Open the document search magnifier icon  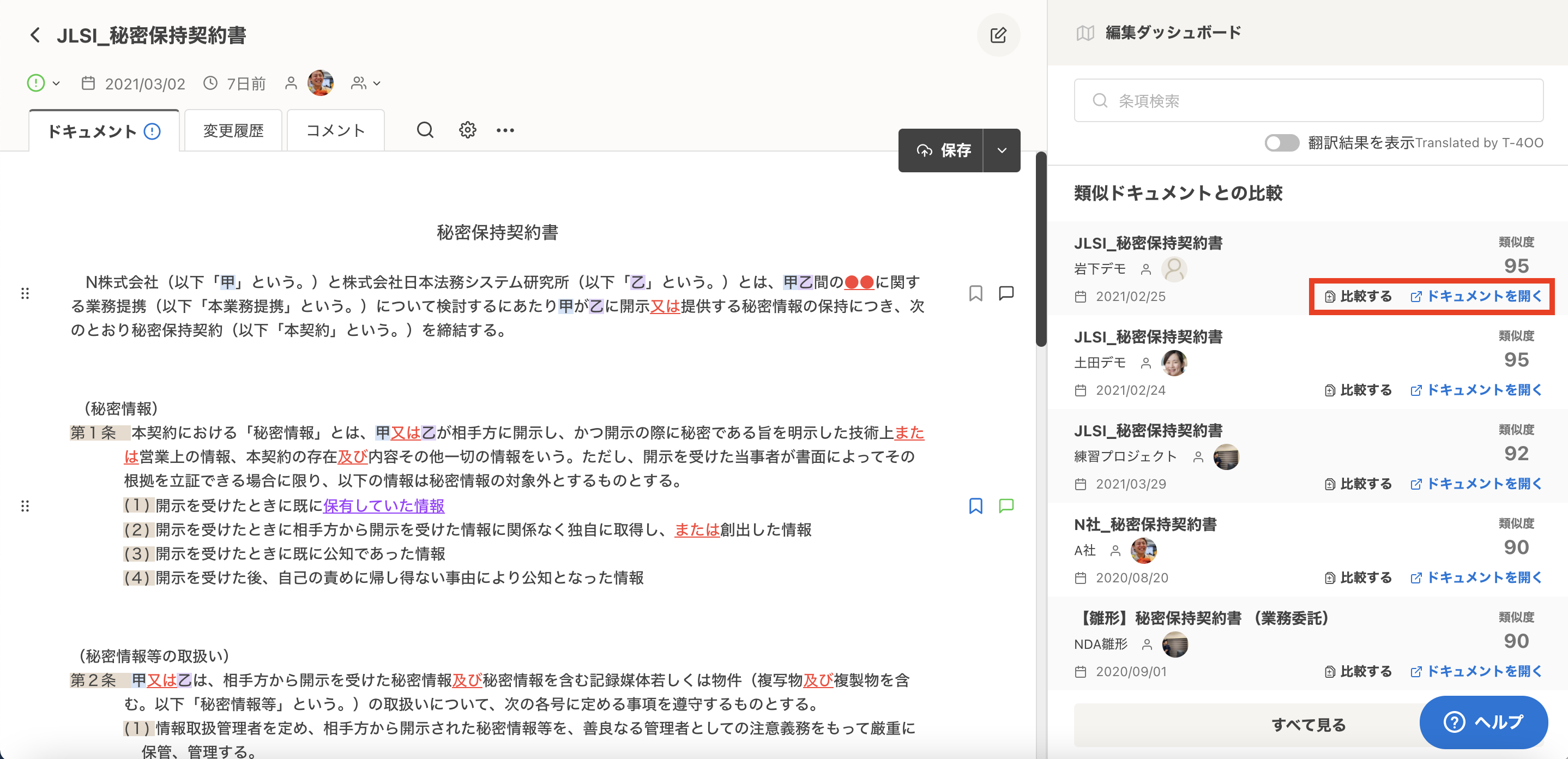425,130
